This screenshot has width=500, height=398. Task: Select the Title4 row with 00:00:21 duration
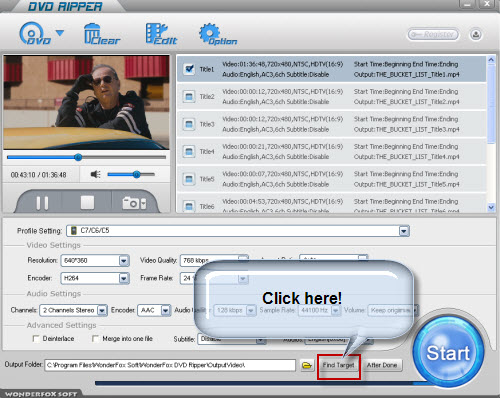tap(331, 152)
